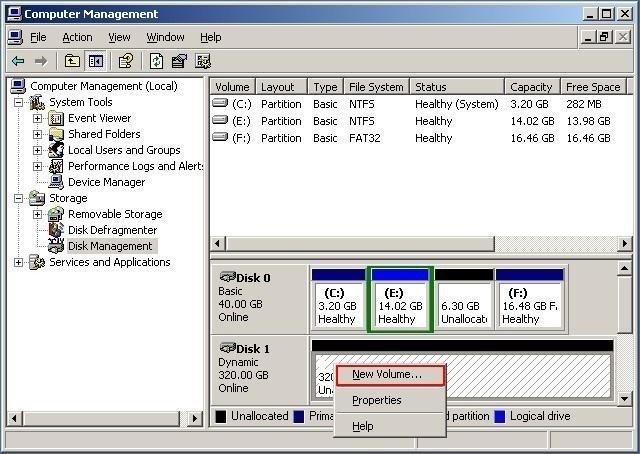Select the (E:) 14.02 GB partition block
This screenshot has width=640, height=454.
click(x=400, y=299)
